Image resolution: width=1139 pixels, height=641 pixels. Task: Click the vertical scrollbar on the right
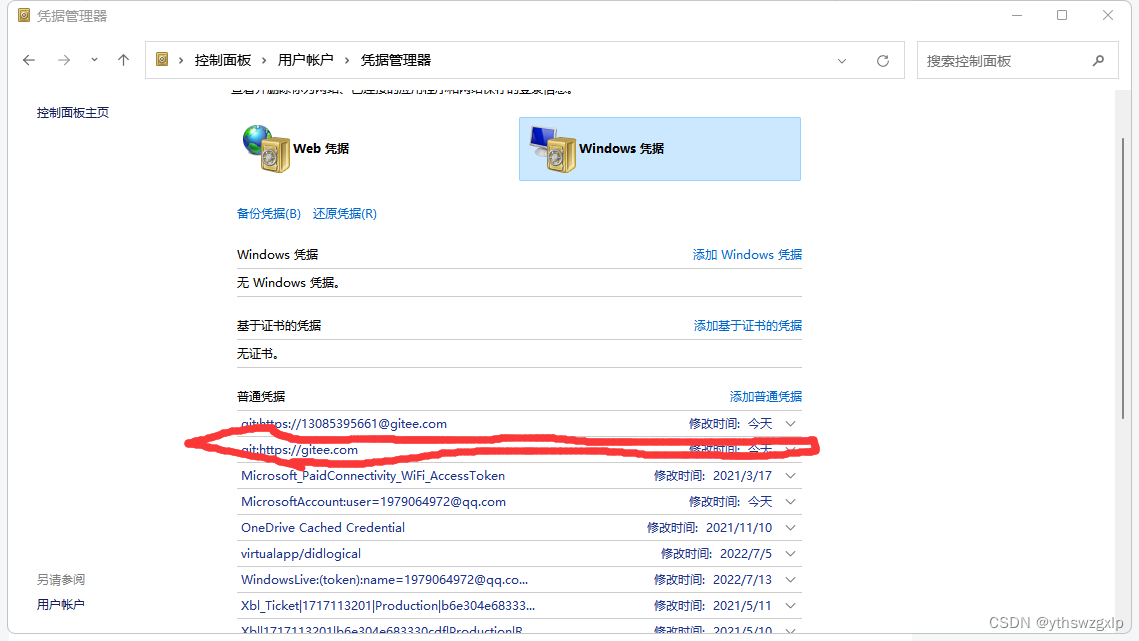1123,278
